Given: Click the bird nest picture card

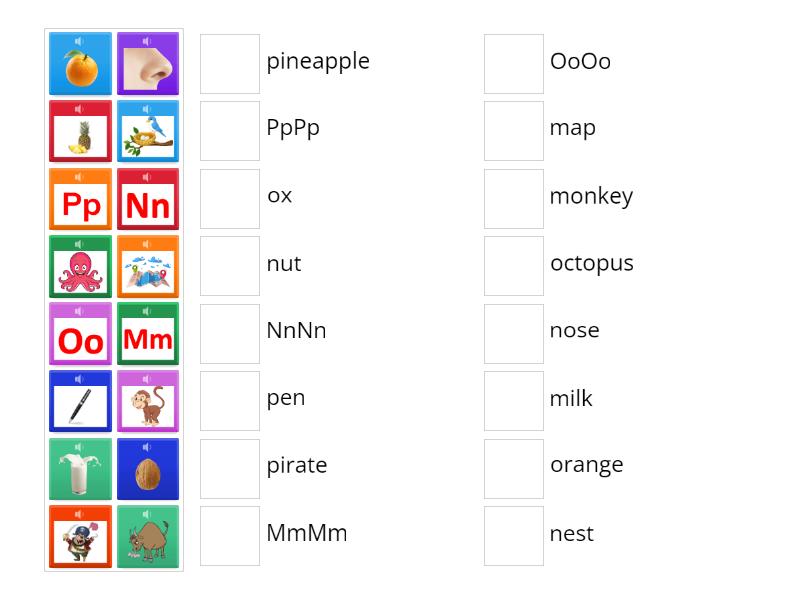Looking at the screenshot, I should click(148, 132).
